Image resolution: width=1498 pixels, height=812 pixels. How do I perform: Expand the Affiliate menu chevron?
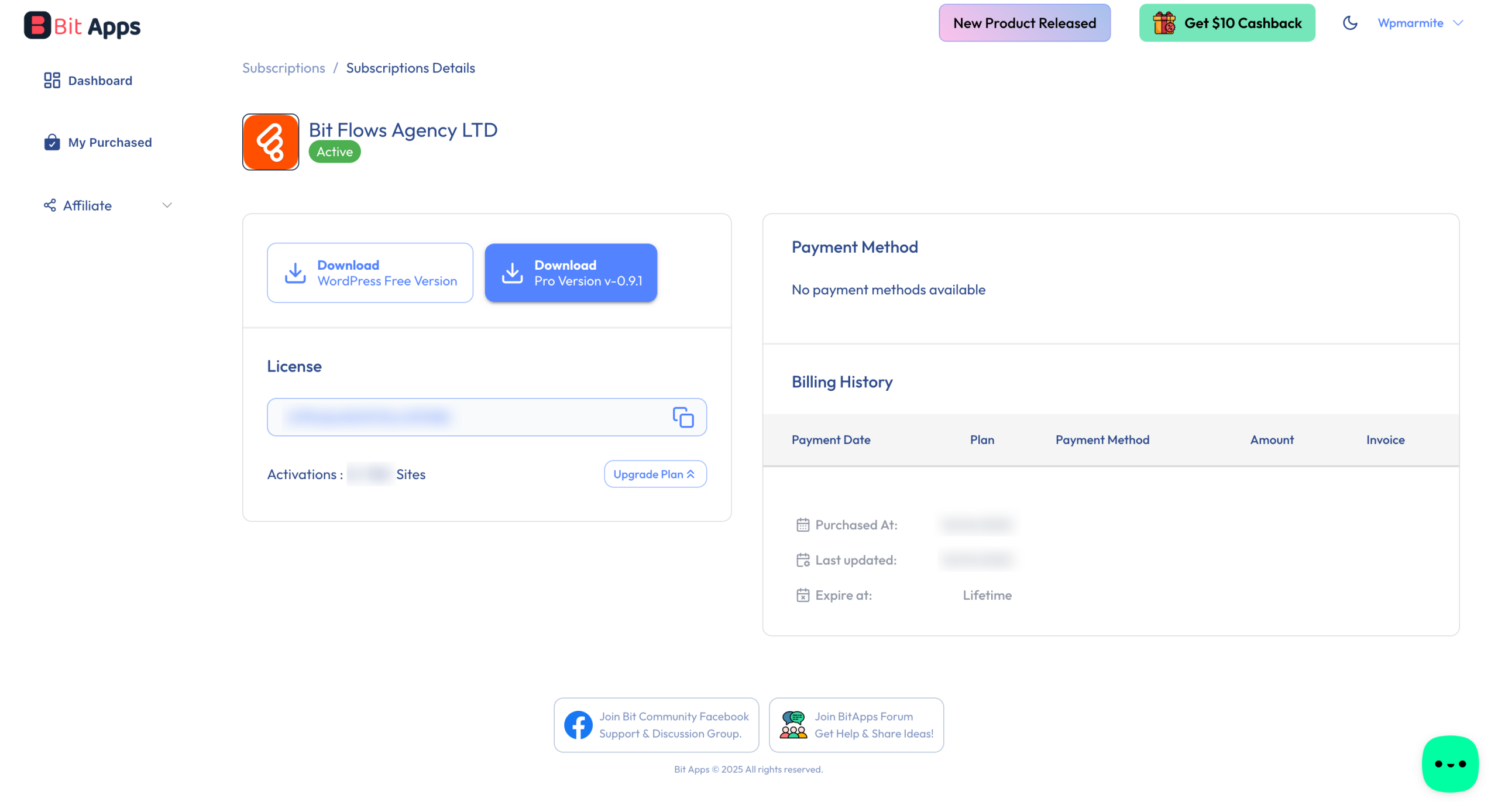[x=167, y=205]
